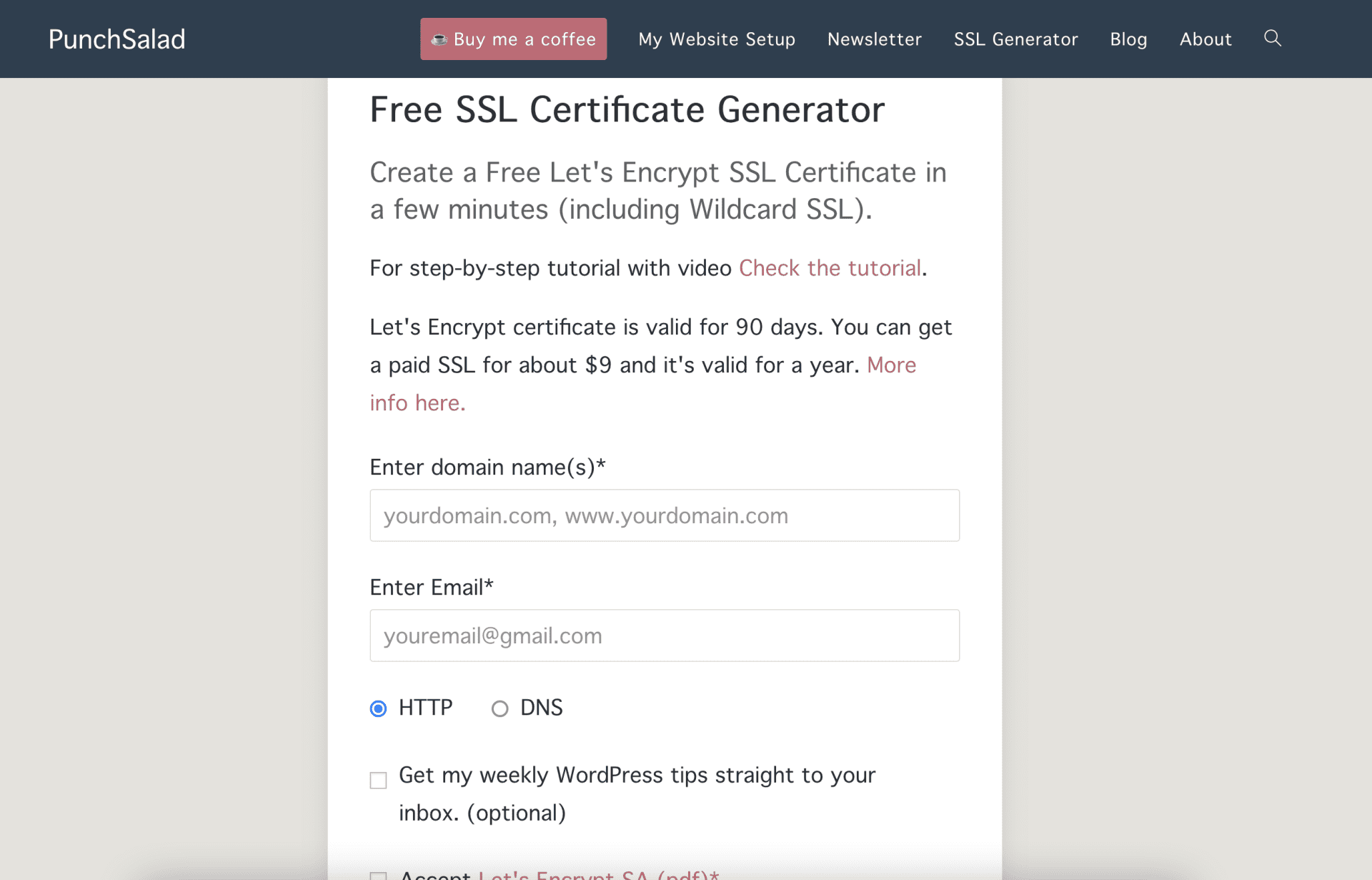Click the 'Enter domain name(s)*' label
Image resolution: width=1372 pixels, height=880 pixels.
point(487,467)
